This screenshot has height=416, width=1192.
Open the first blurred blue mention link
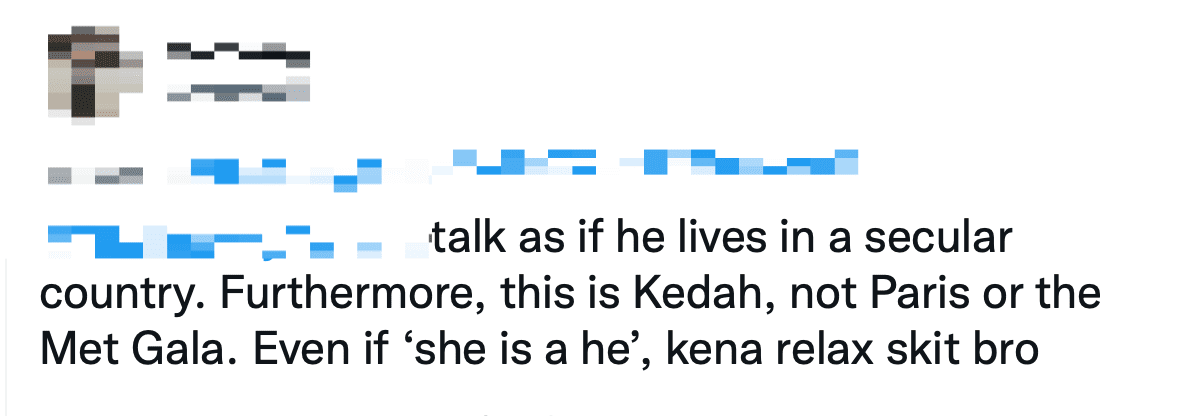point(270,174)
